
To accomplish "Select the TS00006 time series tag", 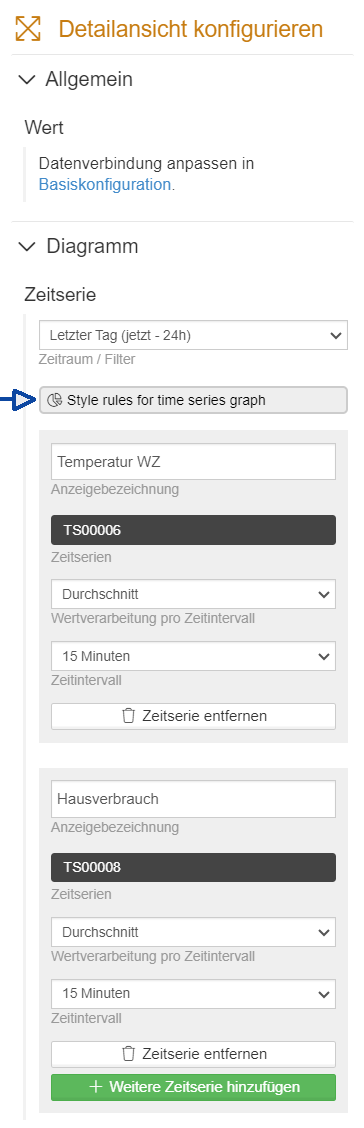I will pos(194,530).
